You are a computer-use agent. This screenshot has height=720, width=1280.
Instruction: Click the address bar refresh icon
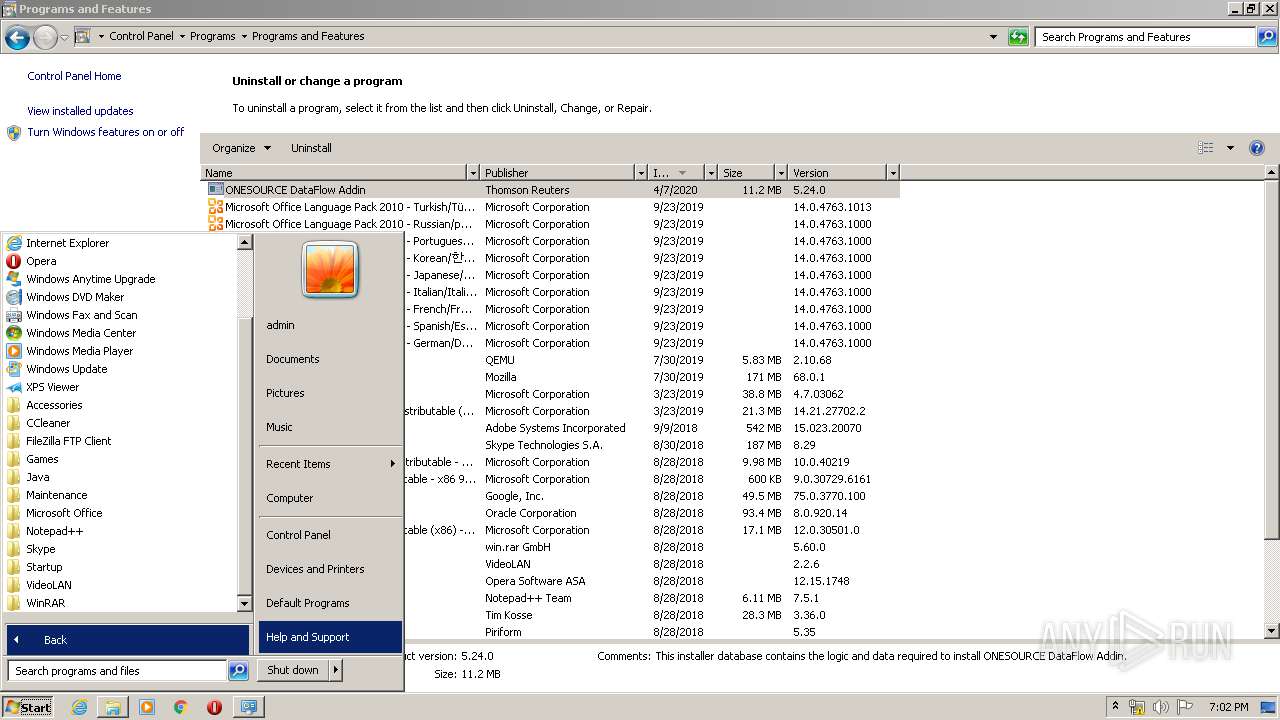click(1018, 37)
